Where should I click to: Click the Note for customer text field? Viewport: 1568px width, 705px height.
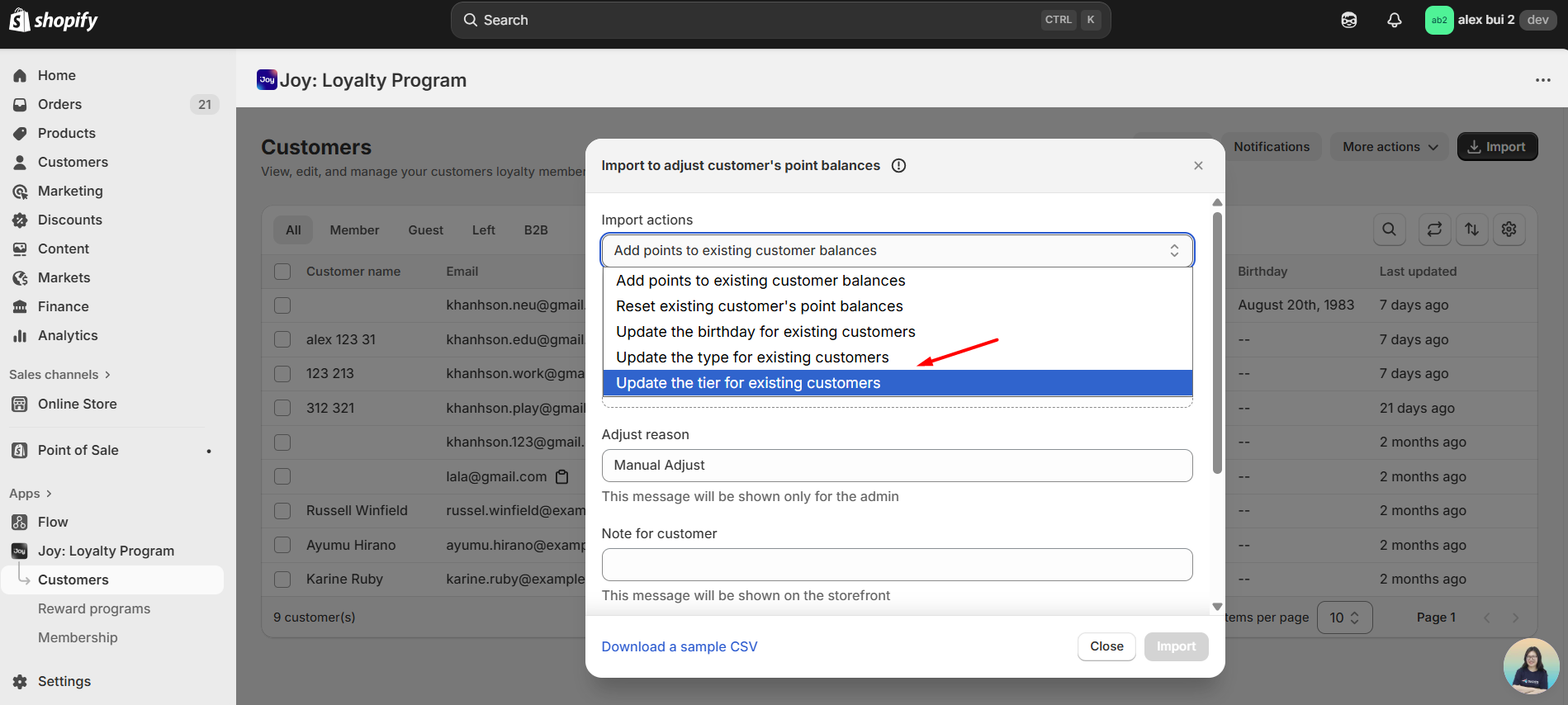tap(897, 565)
